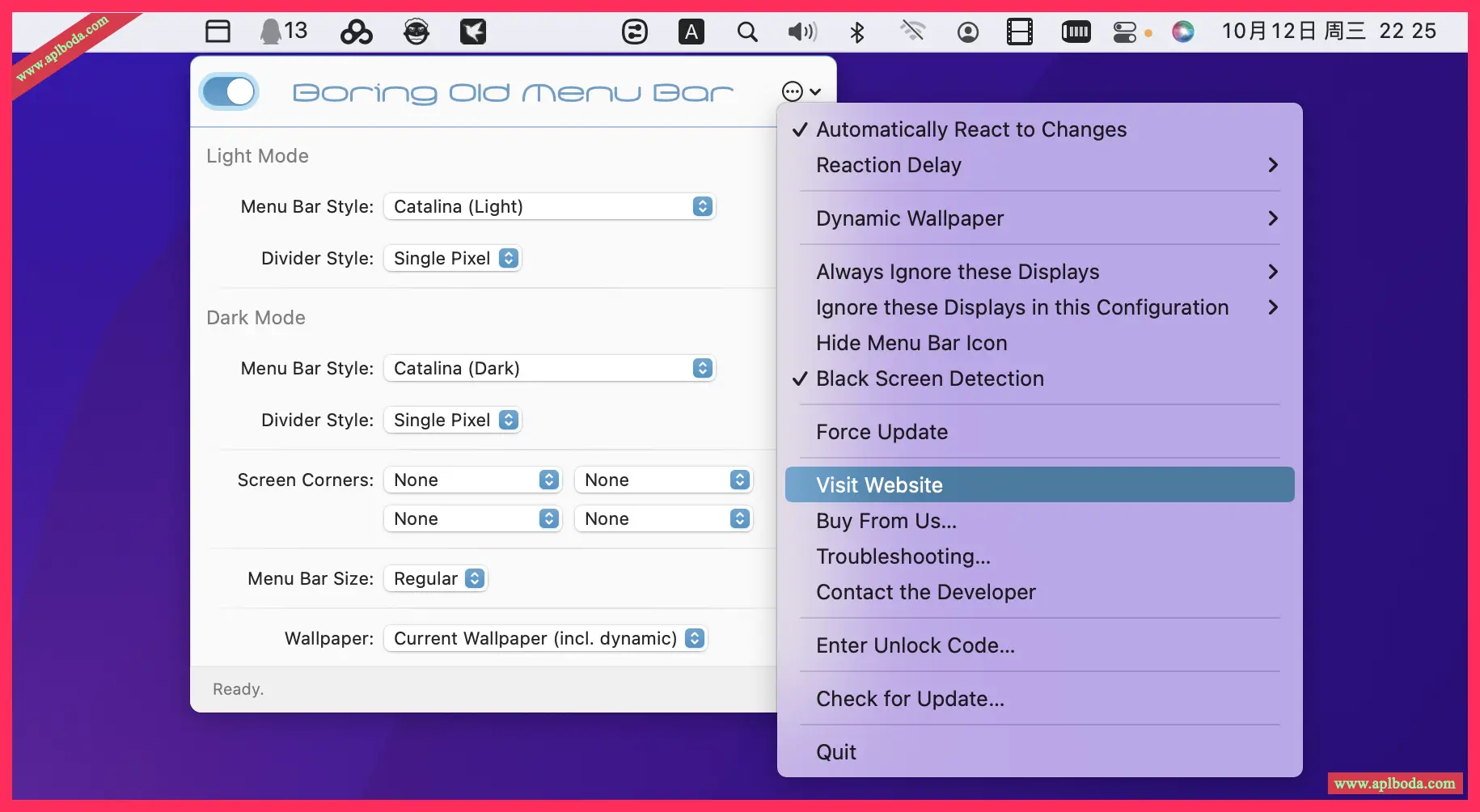
Task: Select Buy From Us... menu item
Action: pos(1040,521)
